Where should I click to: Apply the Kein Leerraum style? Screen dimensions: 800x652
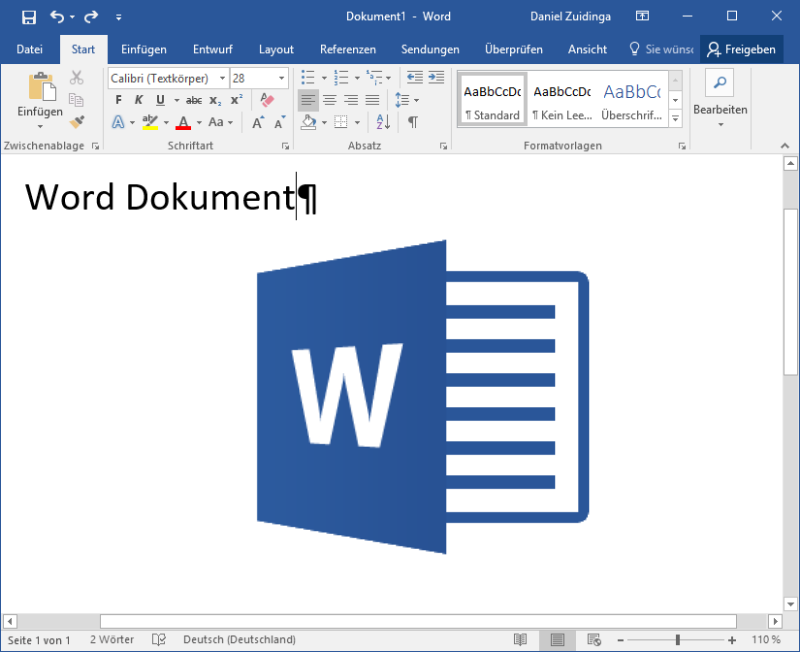(562, 99)
